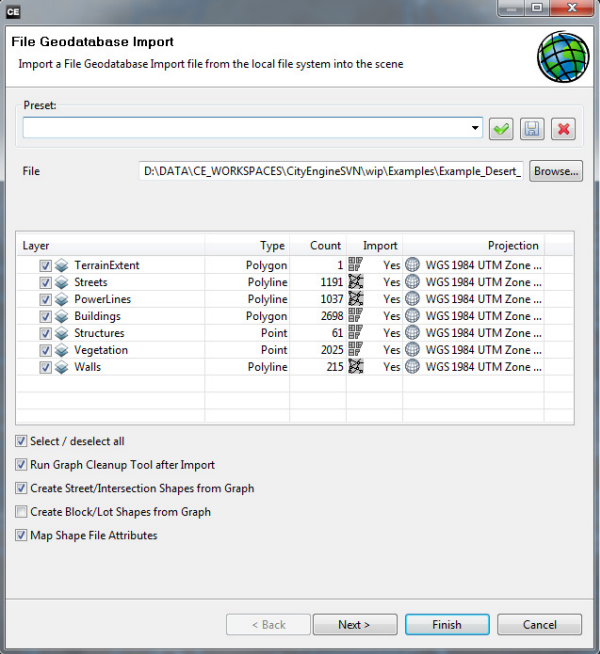Click the save preset floppy disk icon

point(532,128)
